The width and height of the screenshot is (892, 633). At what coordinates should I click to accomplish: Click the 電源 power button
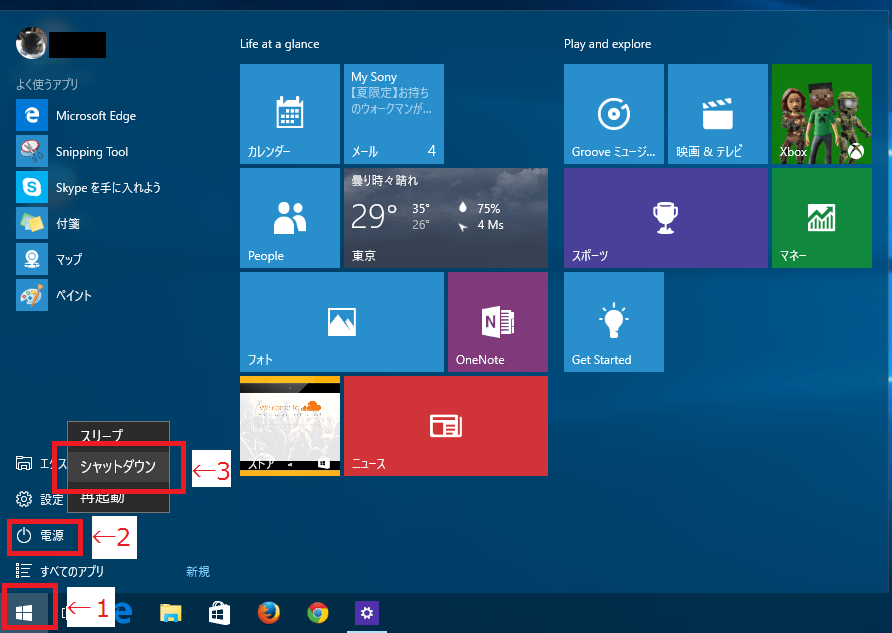pyautogui.click(x=42, y=537)
